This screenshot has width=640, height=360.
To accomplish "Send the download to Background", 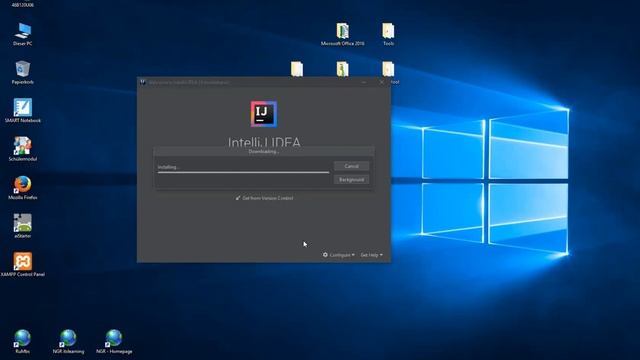I will [351, 180].
